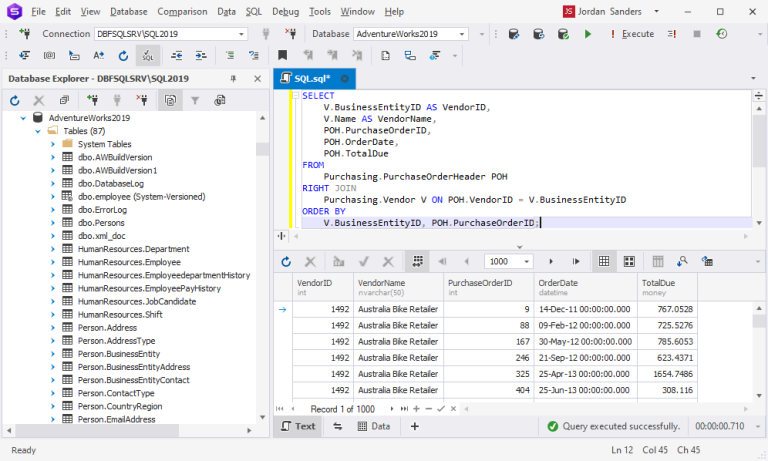Pin the Database Explorer panel
The image size is (768, 461).
[233, 79]
